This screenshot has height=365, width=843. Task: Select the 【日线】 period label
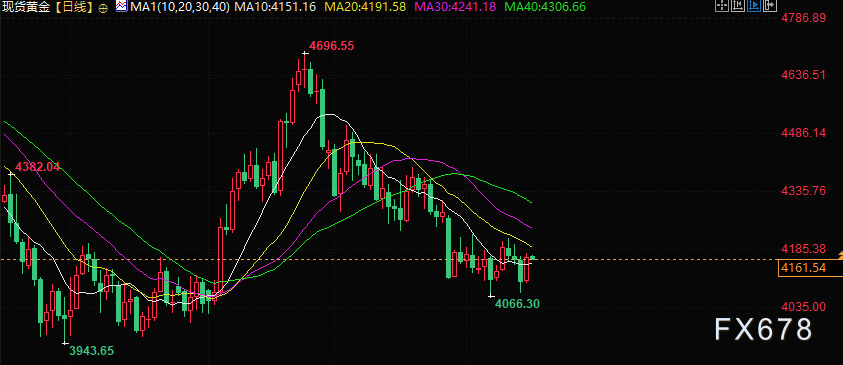click(74, 7)
